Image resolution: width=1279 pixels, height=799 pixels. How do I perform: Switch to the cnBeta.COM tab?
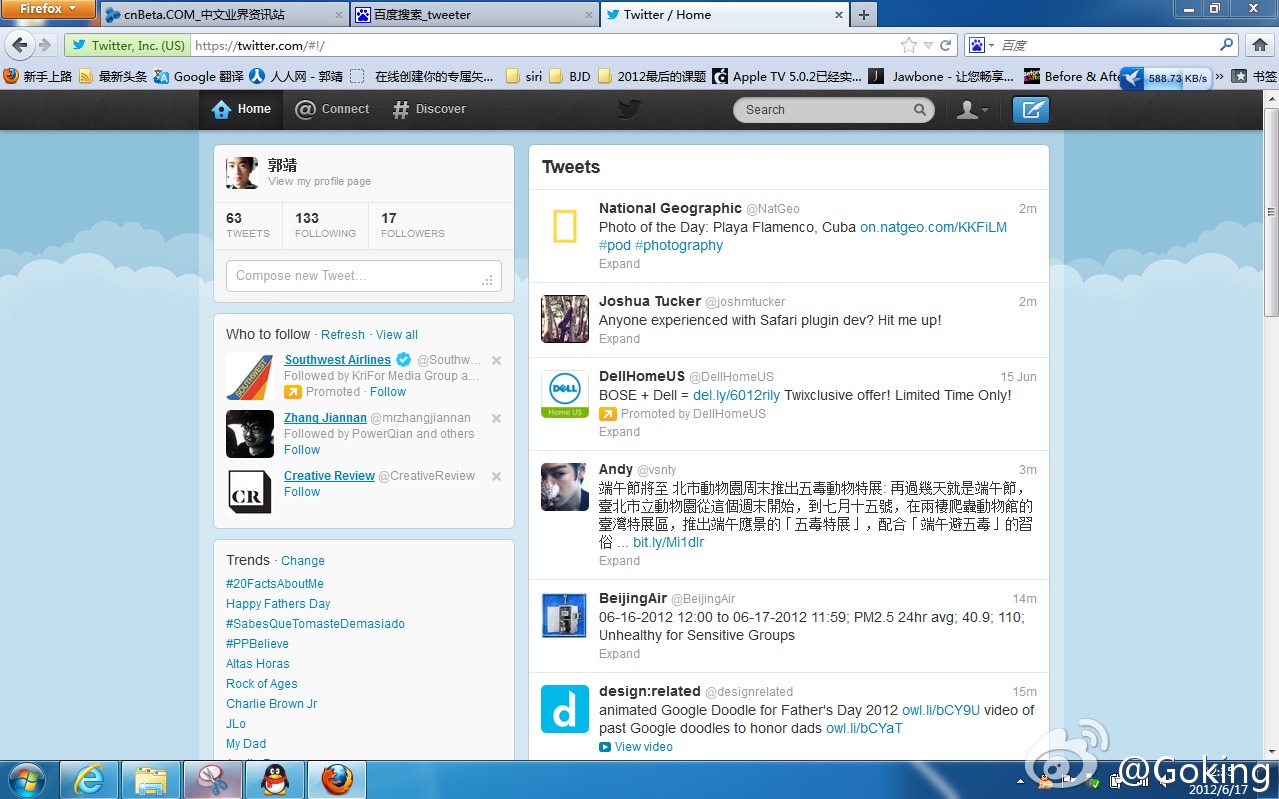(223, 15)
